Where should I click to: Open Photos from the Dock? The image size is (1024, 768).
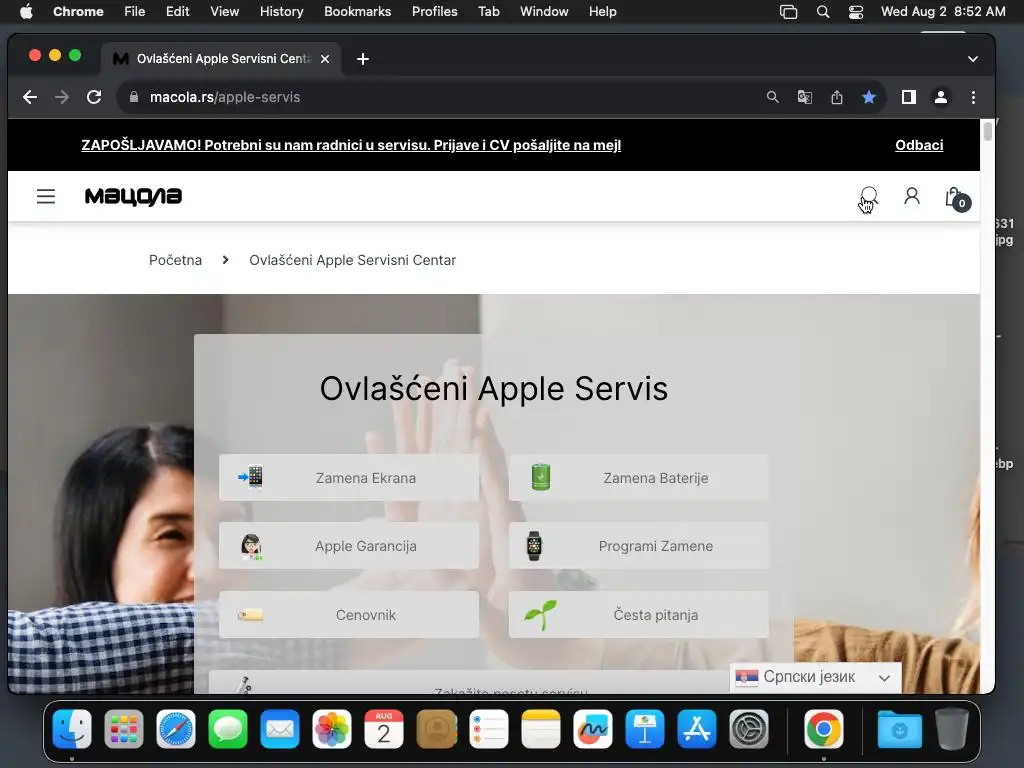[332, 729]
